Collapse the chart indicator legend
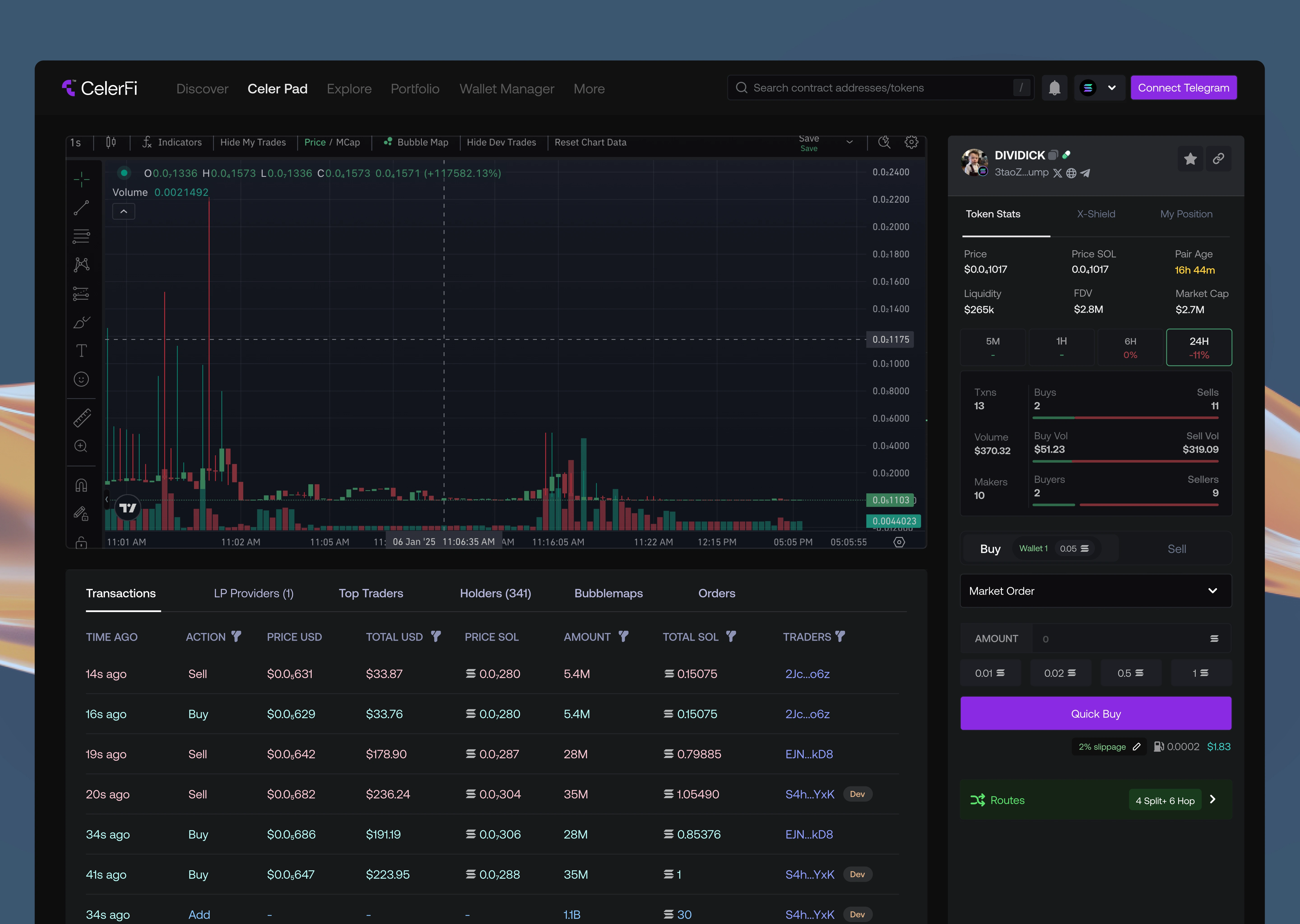Viewport: 1300px width, 924px height. pos(123,212)
